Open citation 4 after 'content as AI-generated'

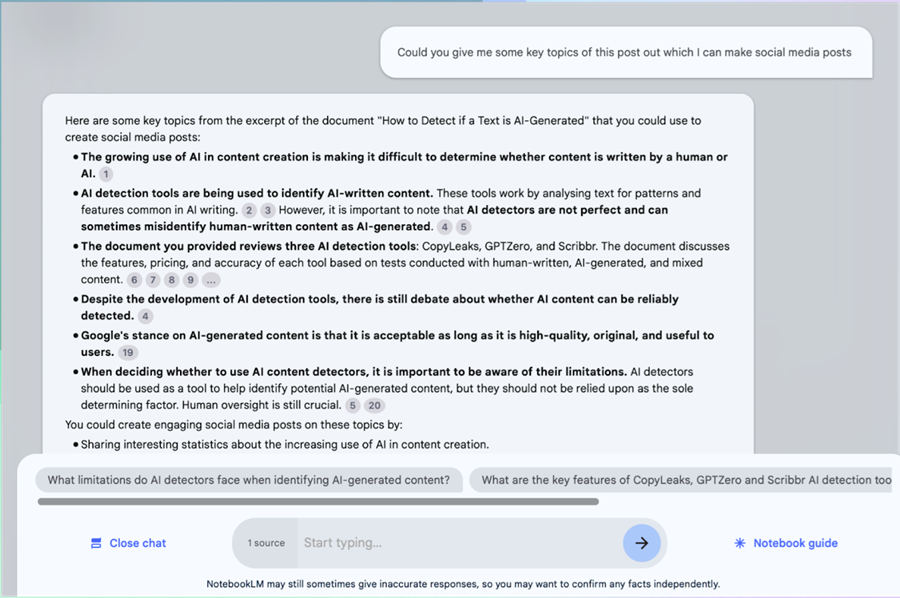pos(444,227)
